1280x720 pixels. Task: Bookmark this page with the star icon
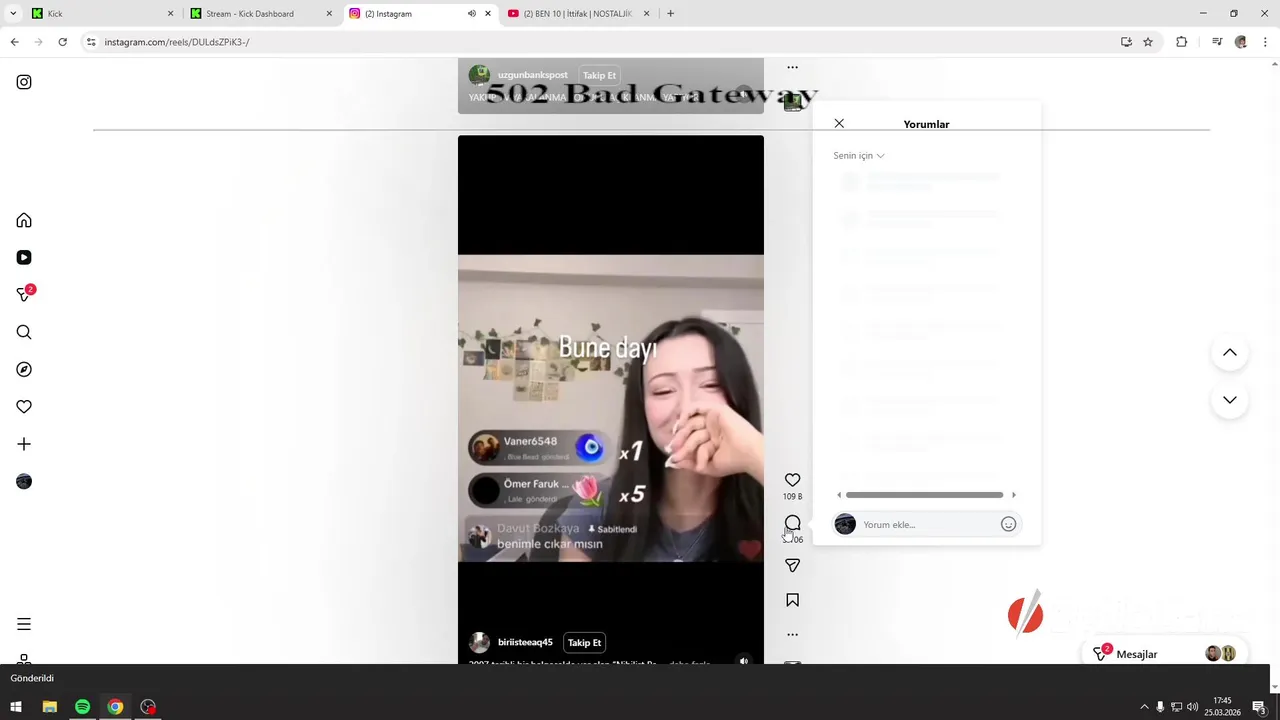coord(1148,42)
